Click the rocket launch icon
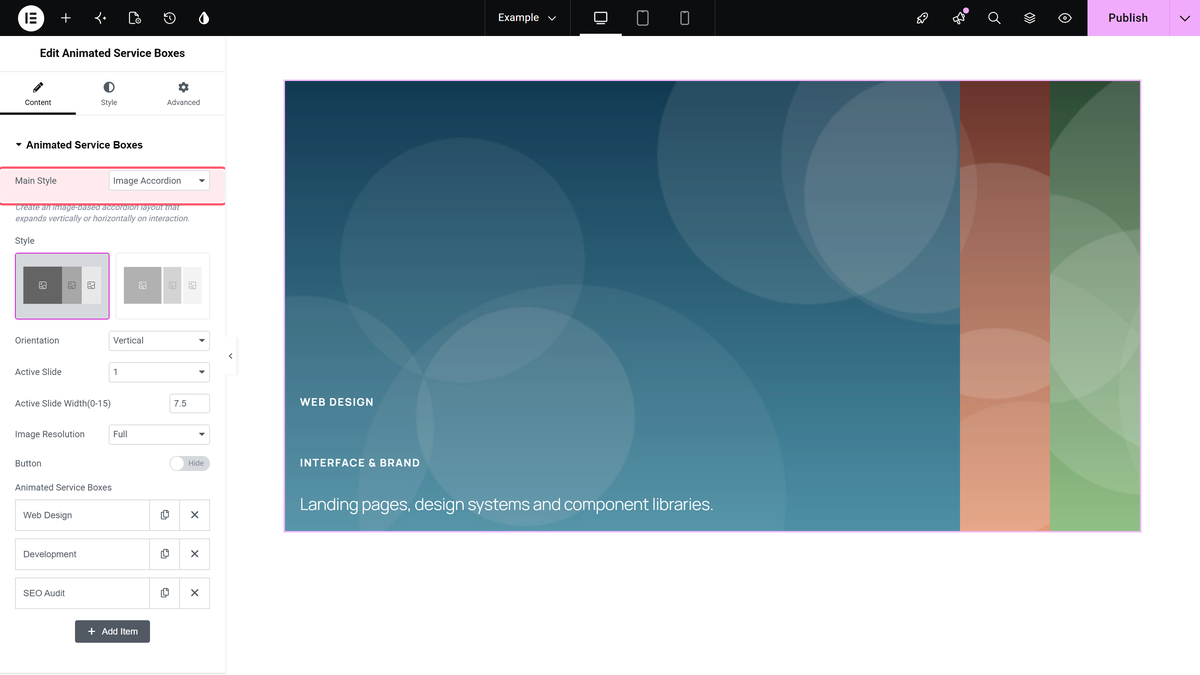This screenshot has width=1200, height=675. coord(923,18)
